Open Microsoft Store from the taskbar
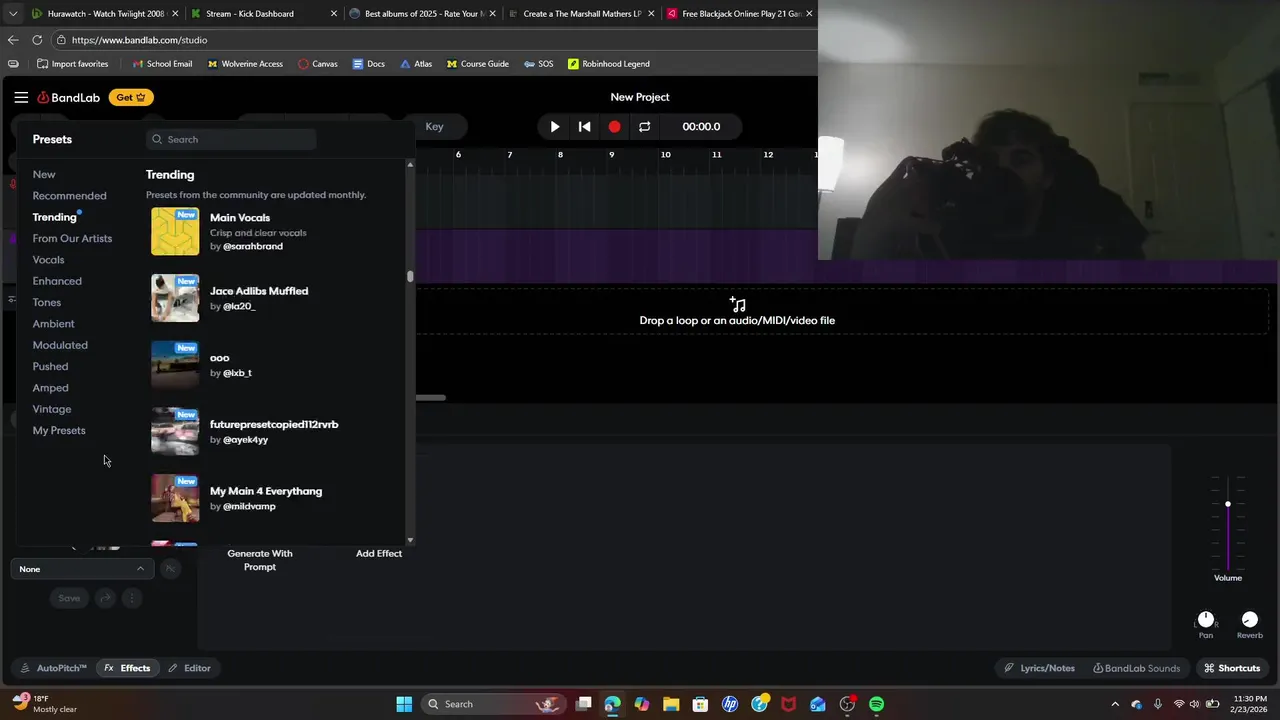This screenshot has width=1280, height=720. click(x=700, y=704)
